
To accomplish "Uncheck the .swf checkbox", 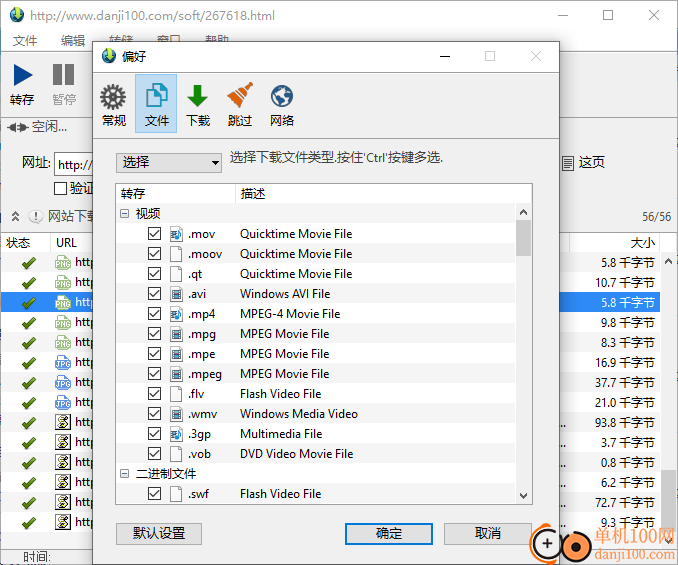I will 154,494.
